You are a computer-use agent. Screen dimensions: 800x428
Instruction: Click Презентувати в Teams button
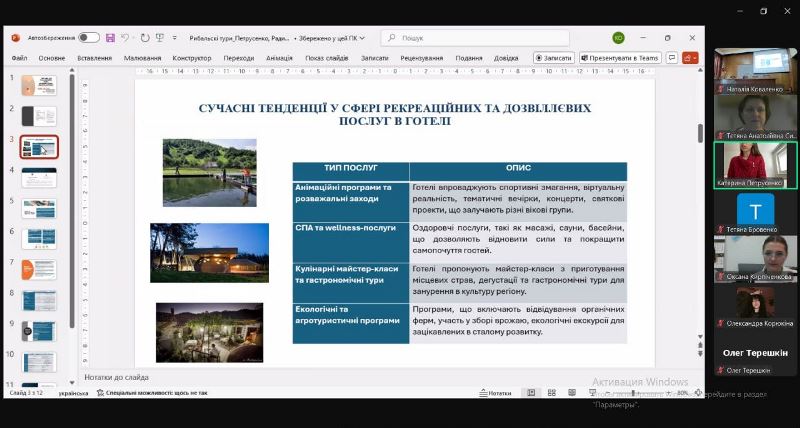[x=620, y=58]
